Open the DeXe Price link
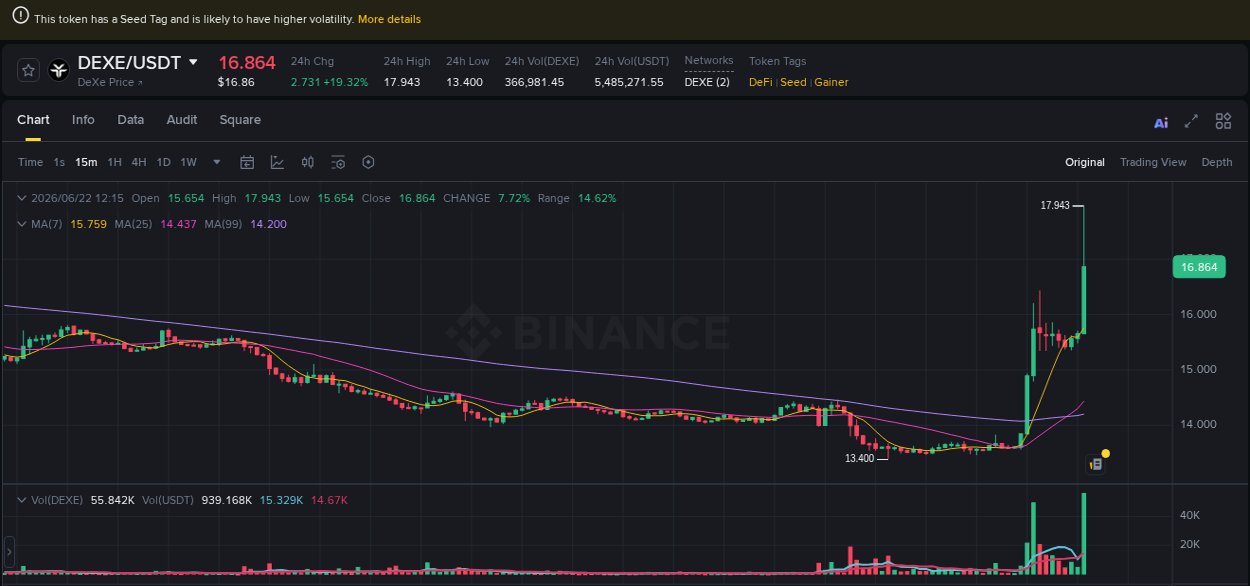The height and width of the screenshot is (586, 1250). [x=105, y=82]
